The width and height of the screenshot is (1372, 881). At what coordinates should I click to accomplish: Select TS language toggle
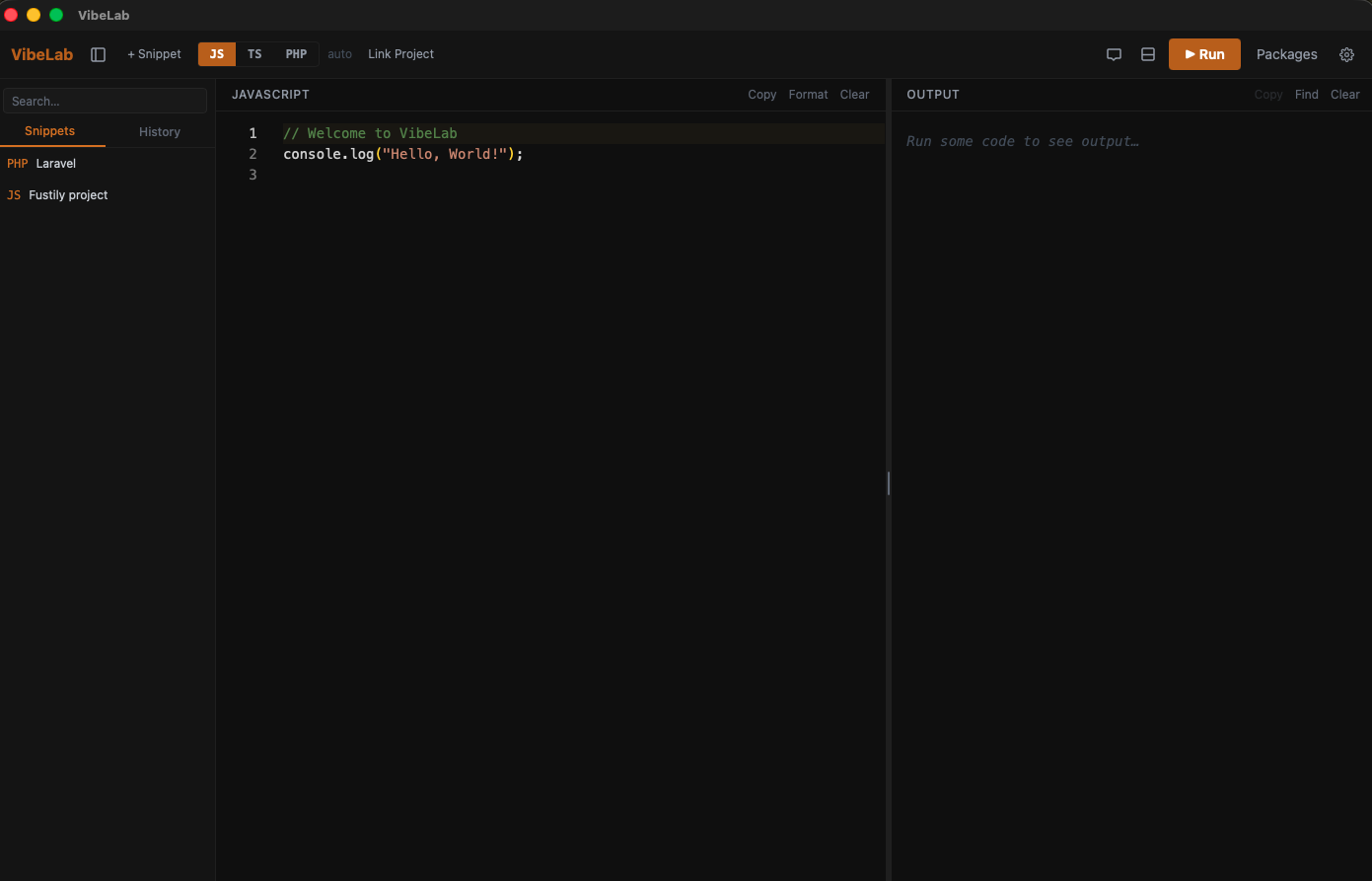tap(254, 54)
